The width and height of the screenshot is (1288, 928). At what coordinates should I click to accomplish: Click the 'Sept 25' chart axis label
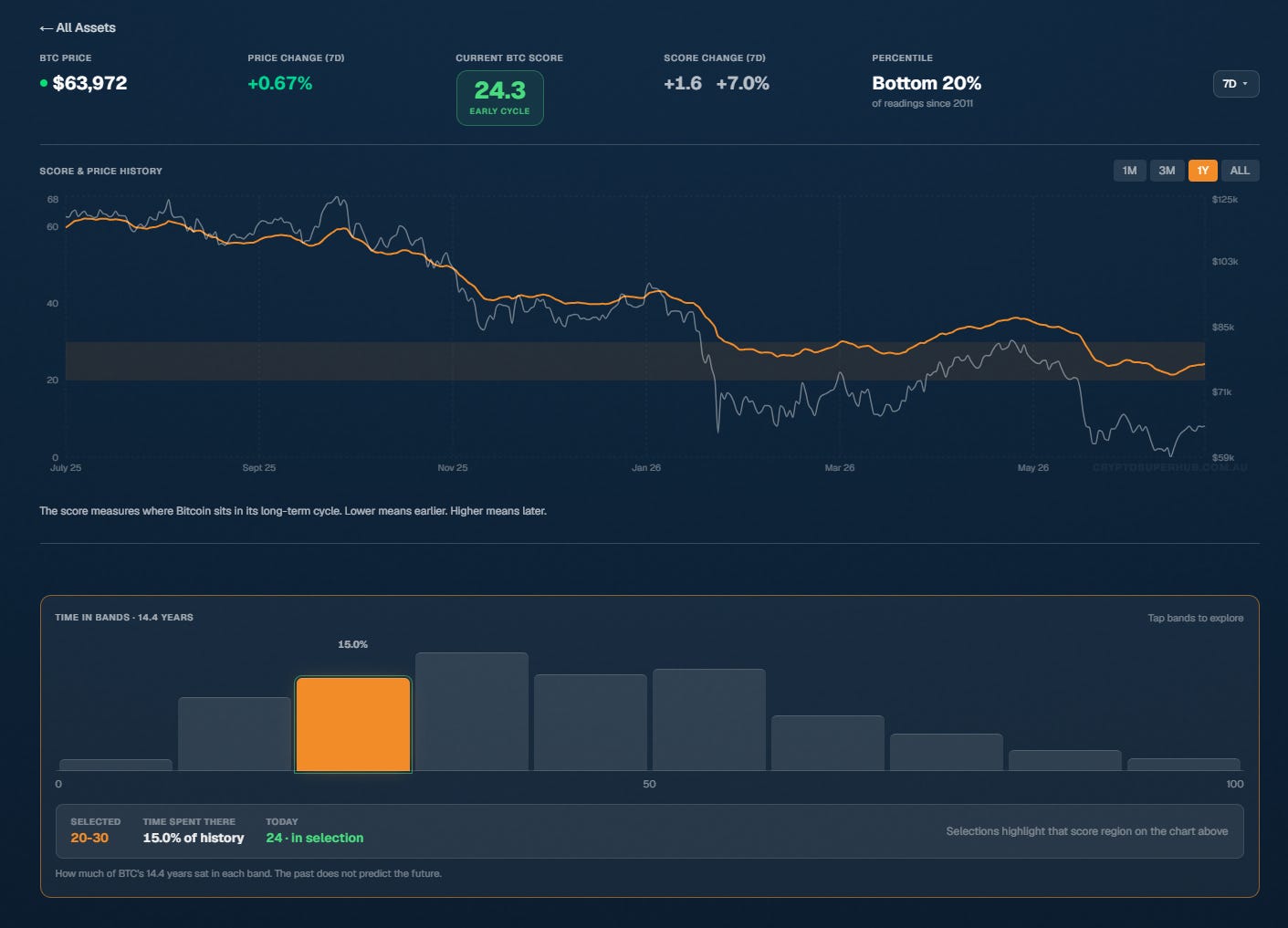pyautogui.click(x=259, y=467)
